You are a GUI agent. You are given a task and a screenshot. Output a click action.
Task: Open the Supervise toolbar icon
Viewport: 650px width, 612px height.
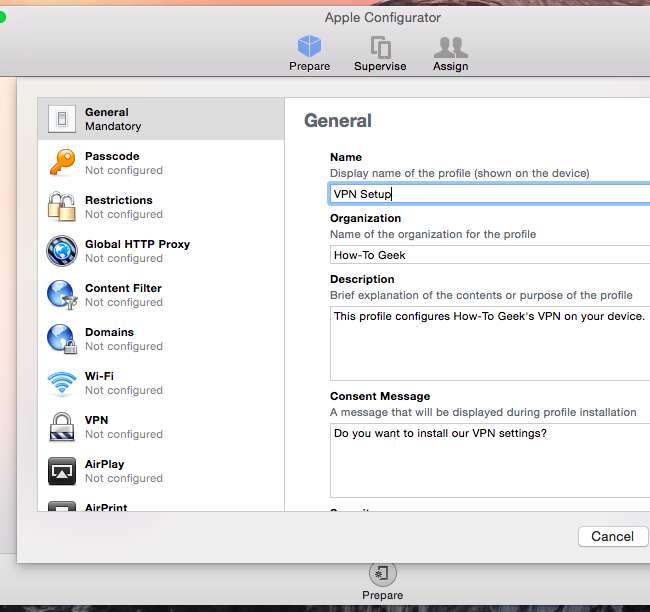(380, 47)
